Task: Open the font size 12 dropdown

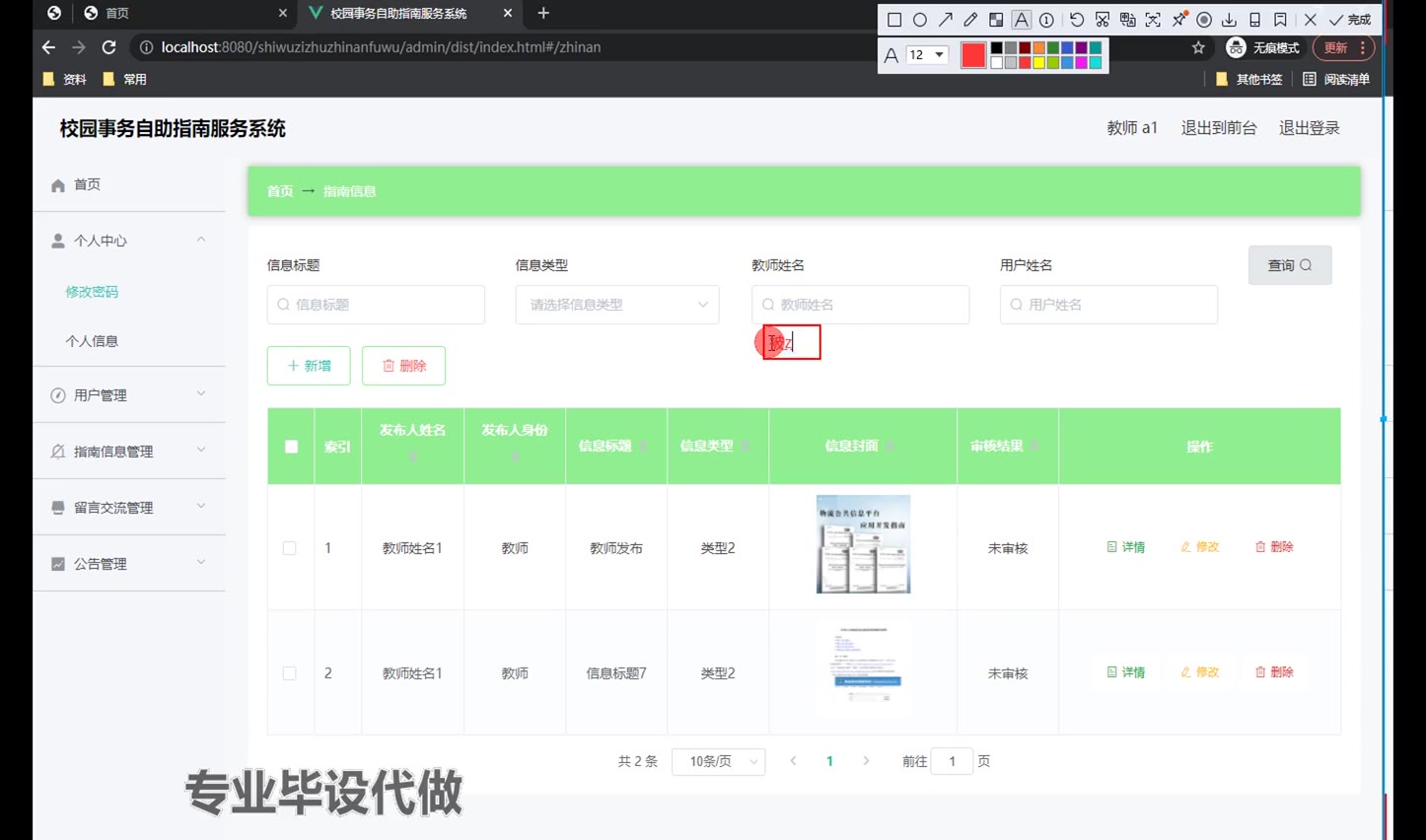Action: [927, 55]
